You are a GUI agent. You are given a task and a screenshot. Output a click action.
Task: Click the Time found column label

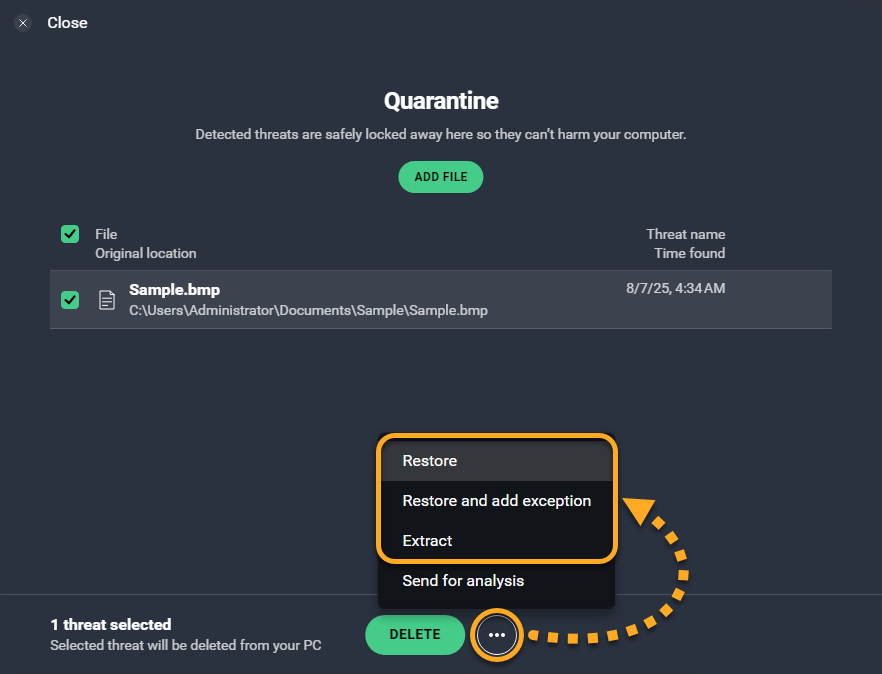click(689, 254)
